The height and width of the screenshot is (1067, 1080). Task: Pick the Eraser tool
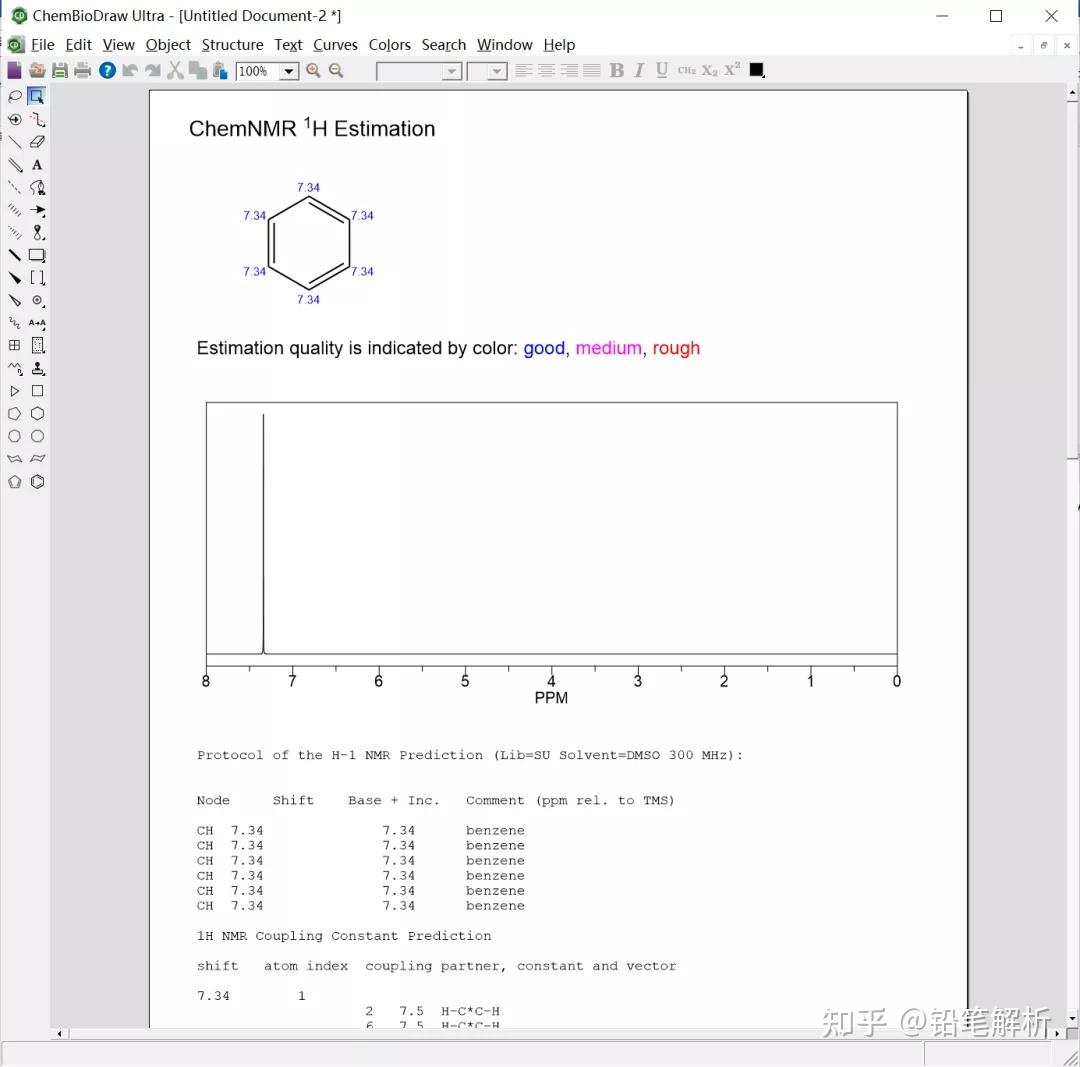37,142
